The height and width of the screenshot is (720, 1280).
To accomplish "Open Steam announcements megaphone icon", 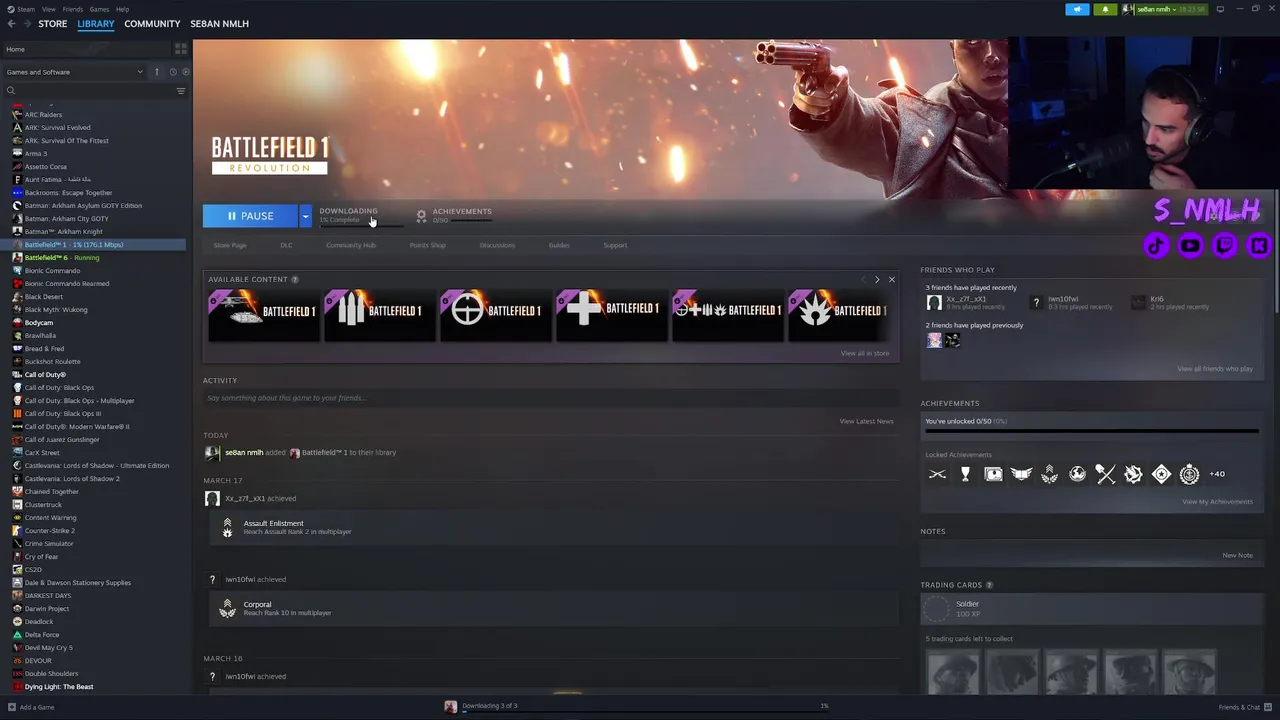I will 1077,9.
